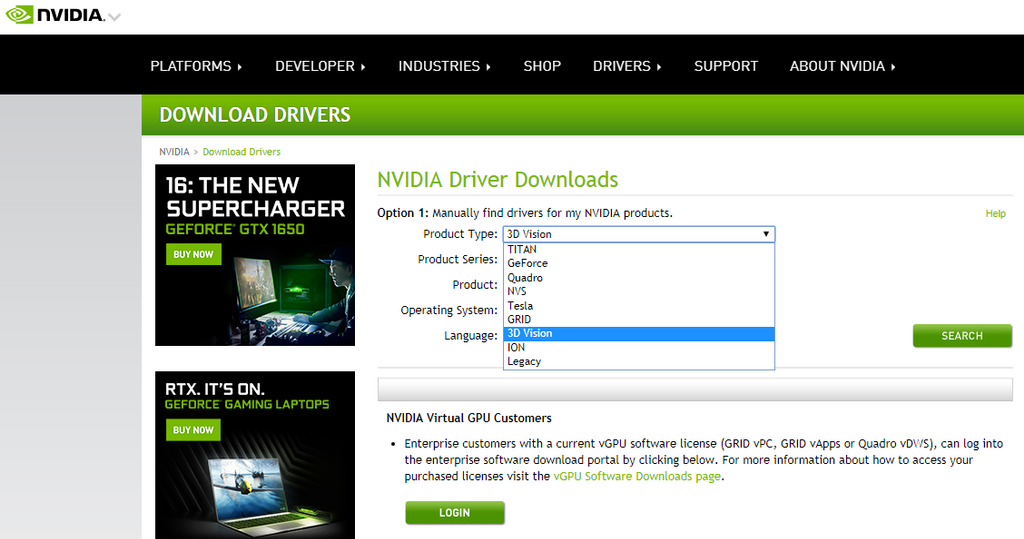Viewport: 1024px width, 539px height.
Task: Open the vGPU Software Downloads page link
Action: tap(637, 476)
